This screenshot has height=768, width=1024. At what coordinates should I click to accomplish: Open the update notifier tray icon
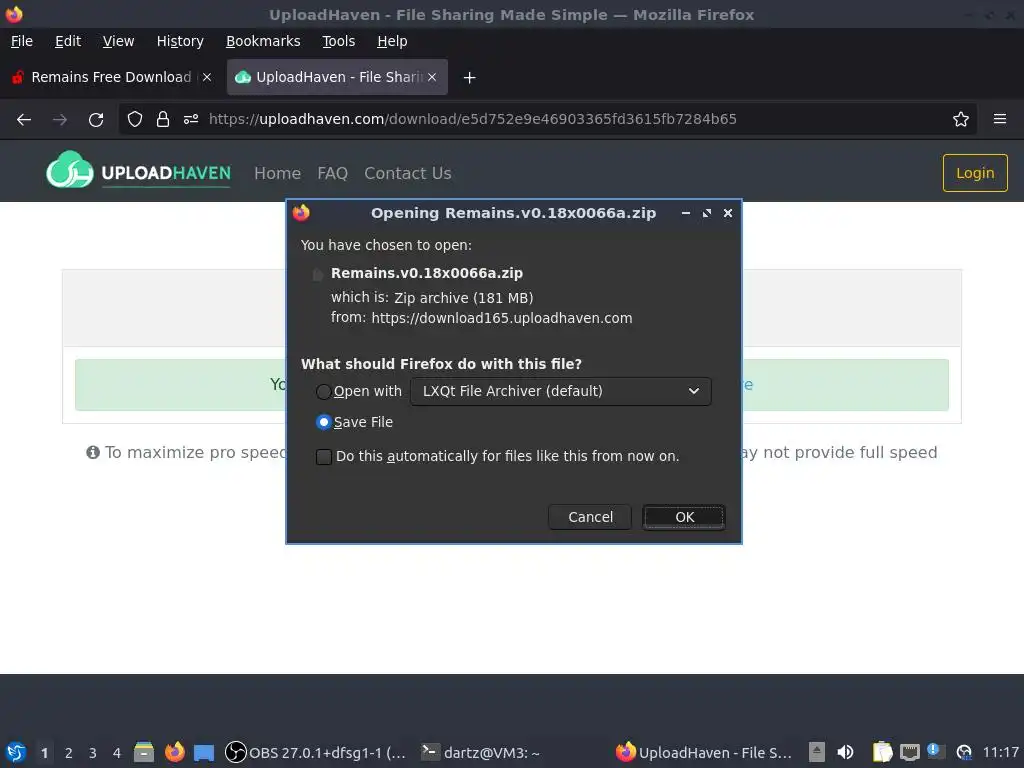(964, 752)
